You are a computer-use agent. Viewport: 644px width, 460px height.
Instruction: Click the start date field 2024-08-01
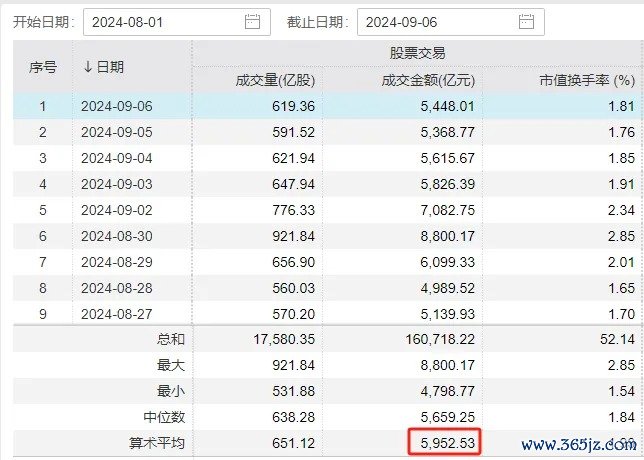(160, 21)
